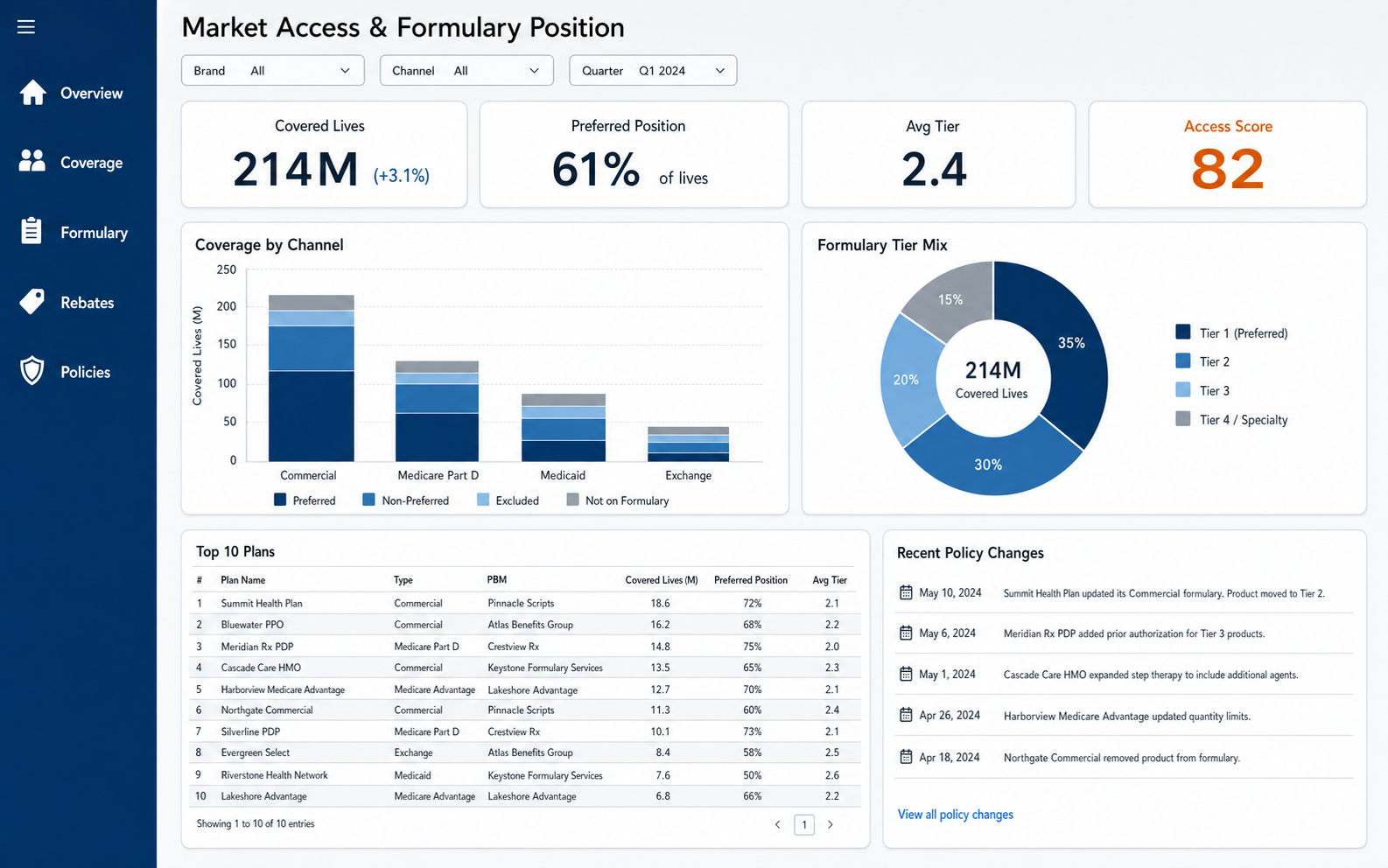
Task: Click the Preferred Position 61% value
Action: pos(596,170)
